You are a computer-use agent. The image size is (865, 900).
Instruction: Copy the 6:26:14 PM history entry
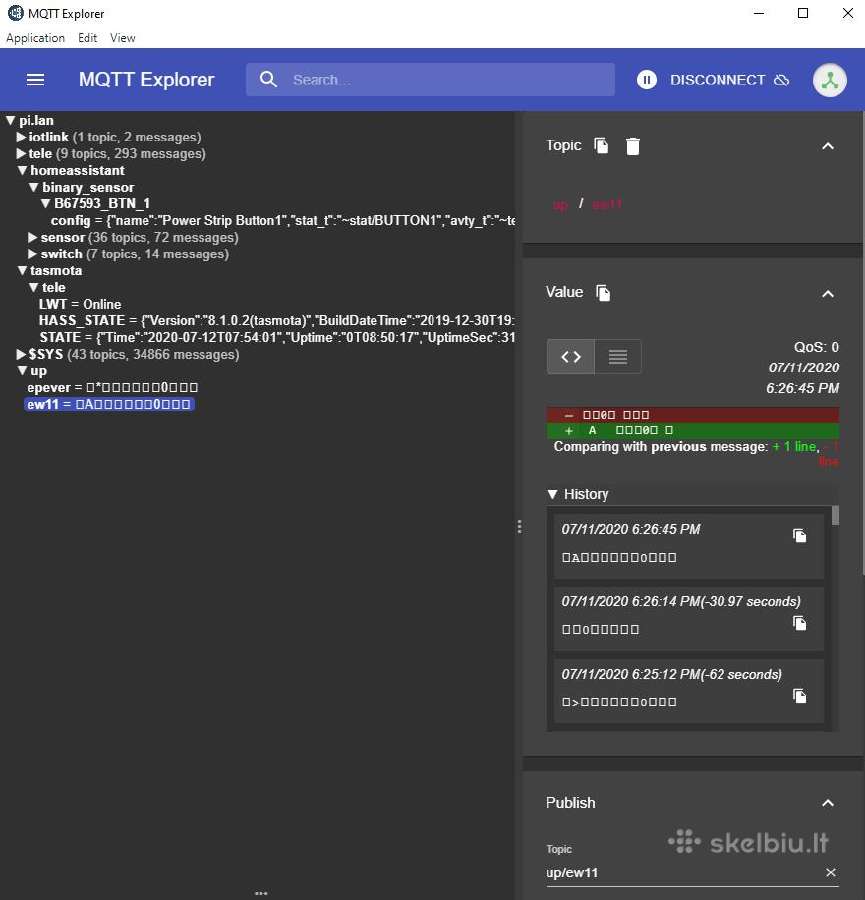pyautogui.click(x=800, y=623)
